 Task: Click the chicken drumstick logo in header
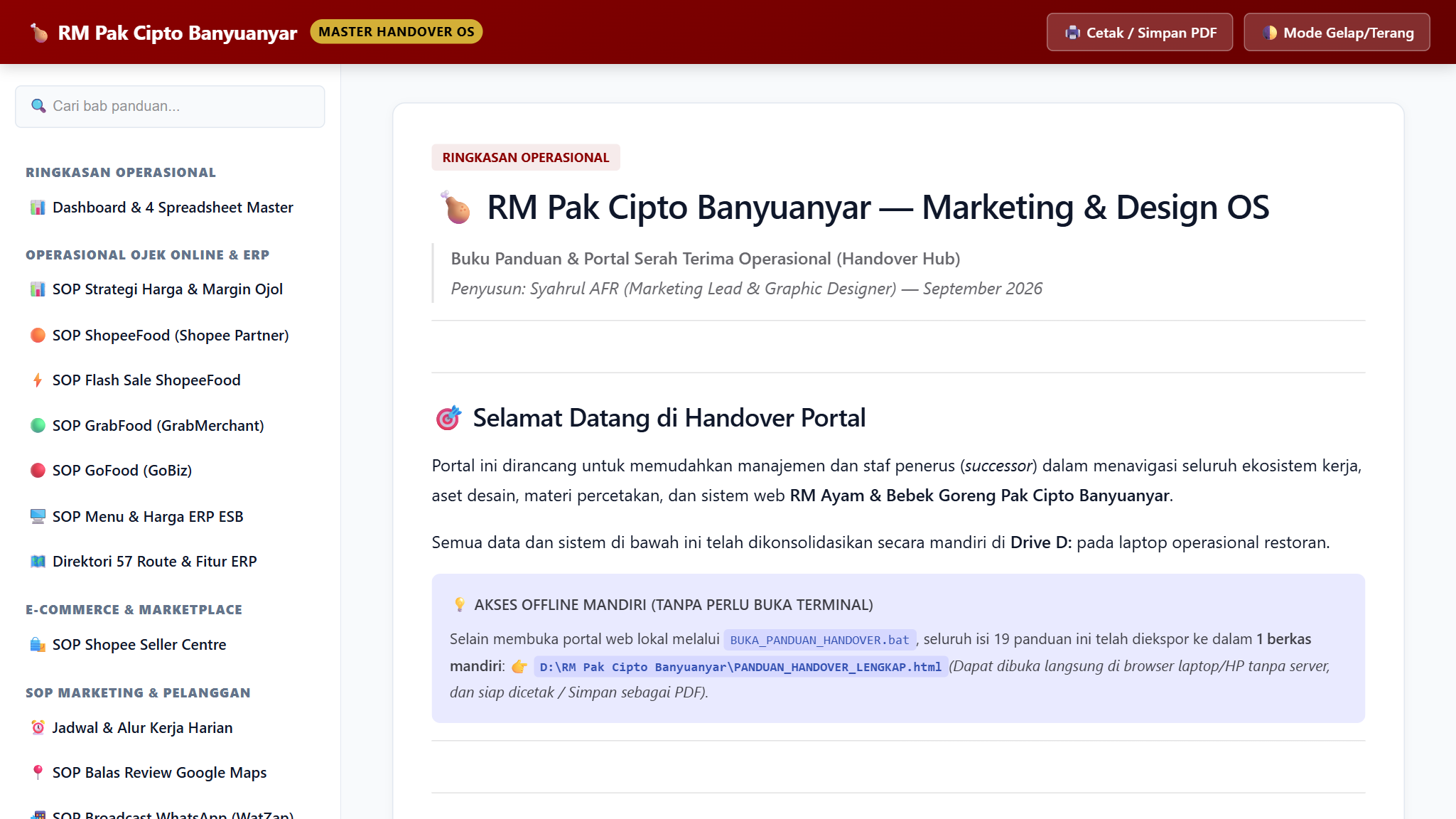pos(40,33)
